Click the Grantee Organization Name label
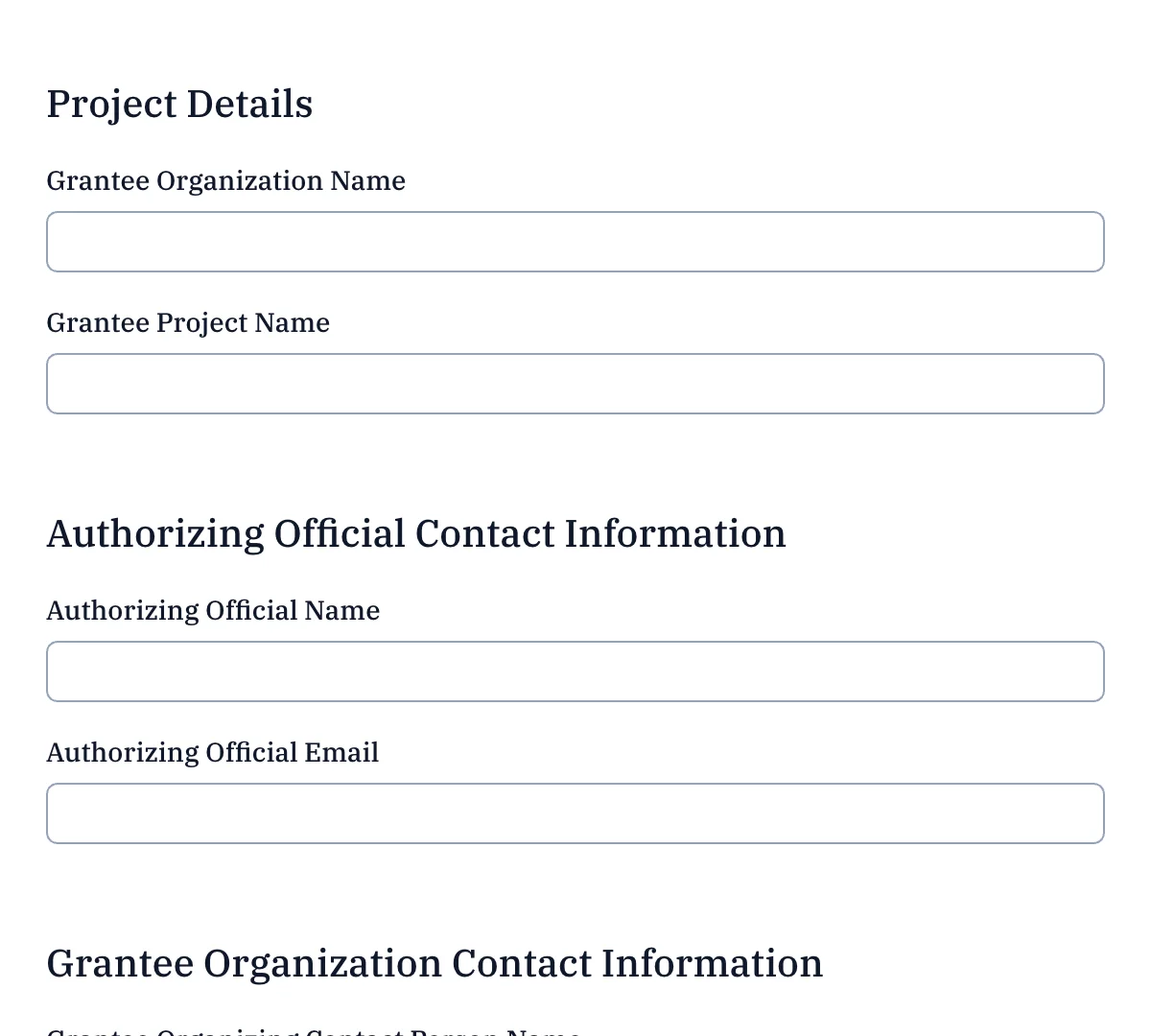Viewport: 1151px width, 1036px height. pyautogui.click(x=225, y=180)
